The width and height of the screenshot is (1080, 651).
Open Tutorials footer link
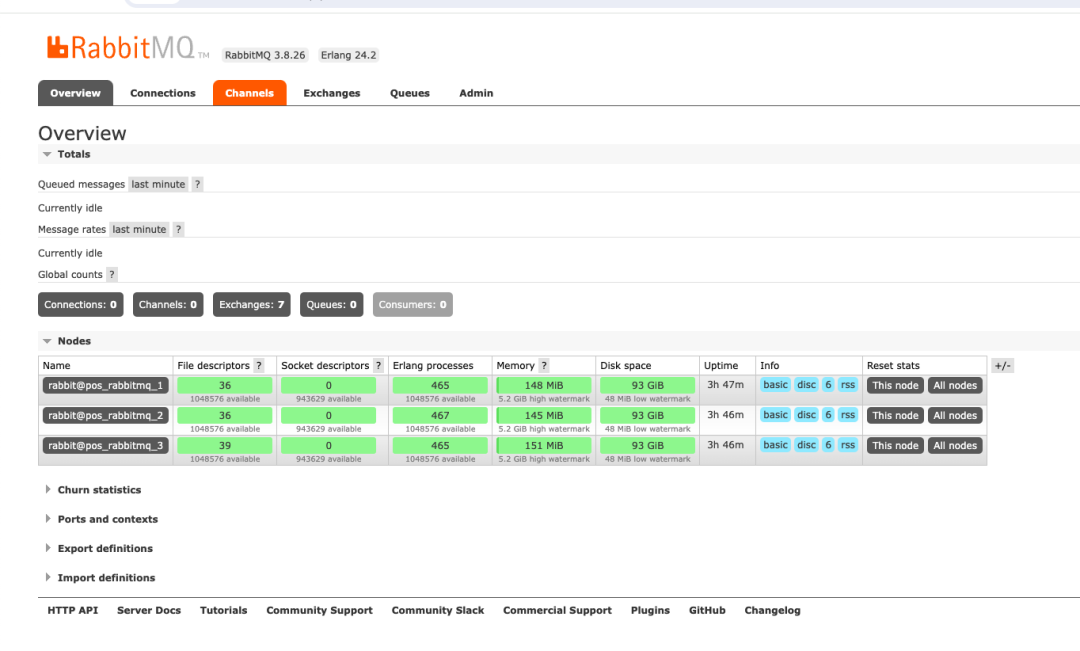pos(223,610)
